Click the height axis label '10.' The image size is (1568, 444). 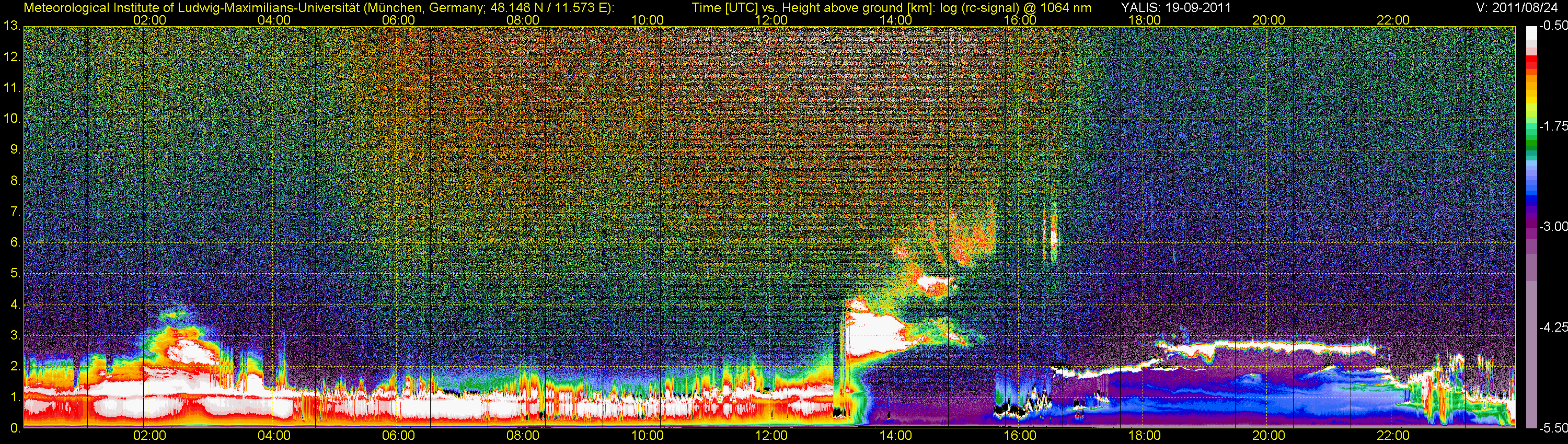[11, 119]
